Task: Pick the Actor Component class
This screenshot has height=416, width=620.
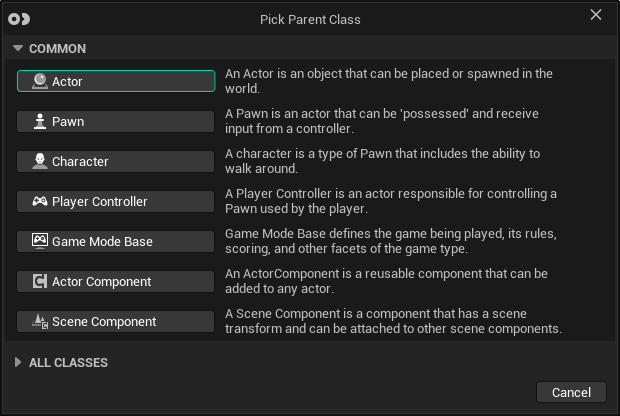Action: [x=116, y=281]
